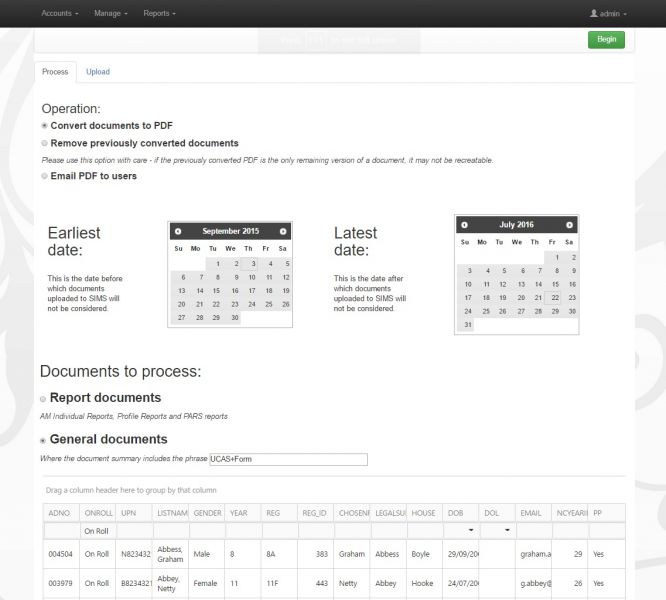The height and width of the screenshot is (600, 666).
Task: Sort by the YEAR column header
Action: (x=243, y=513)
